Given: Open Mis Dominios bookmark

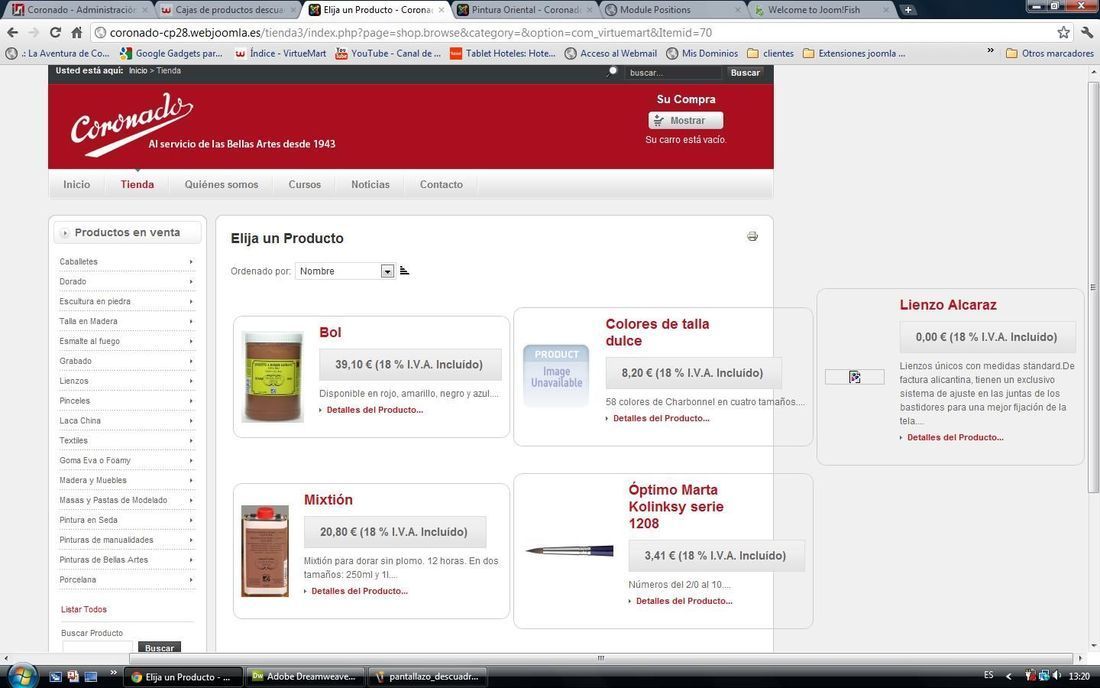Looking at the screenshot, I should pos(702,53).
